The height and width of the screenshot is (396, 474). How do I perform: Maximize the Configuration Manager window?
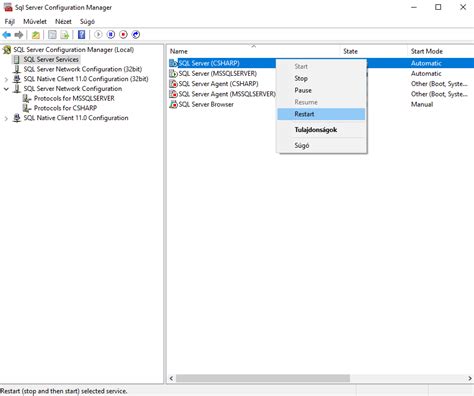(x=438, y=7)
